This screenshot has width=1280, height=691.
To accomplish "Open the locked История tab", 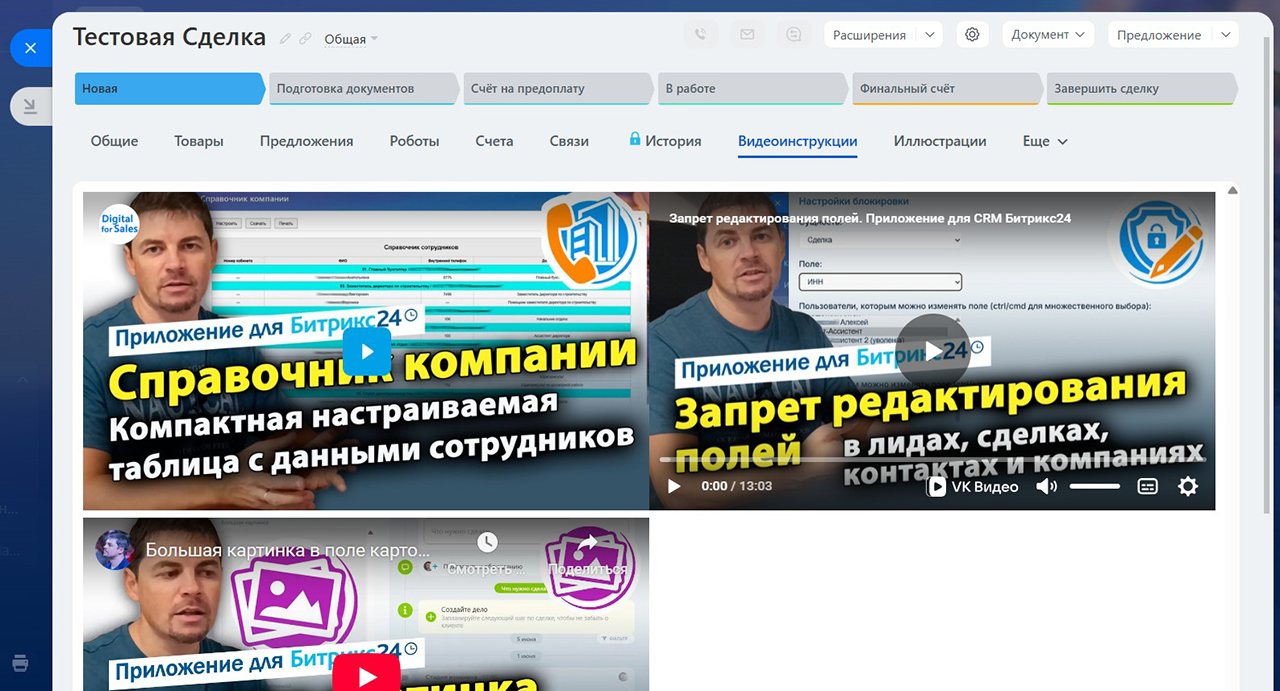I will (665, 141).
